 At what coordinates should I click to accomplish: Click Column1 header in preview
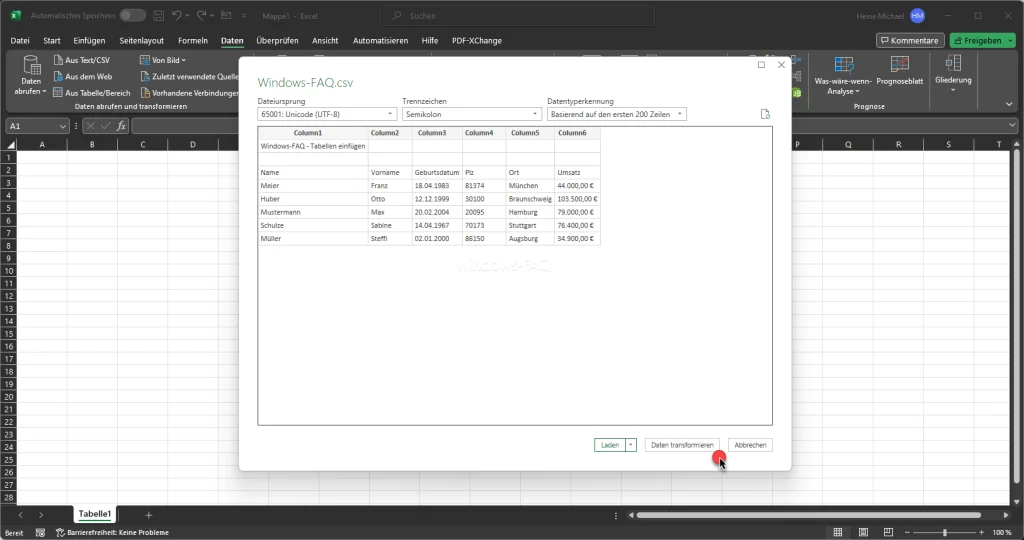click(313, 133)
